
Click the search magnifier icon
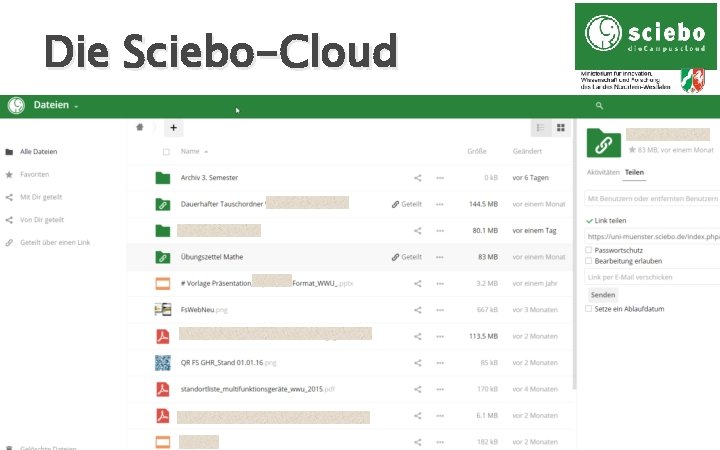(x=599, y=106)
